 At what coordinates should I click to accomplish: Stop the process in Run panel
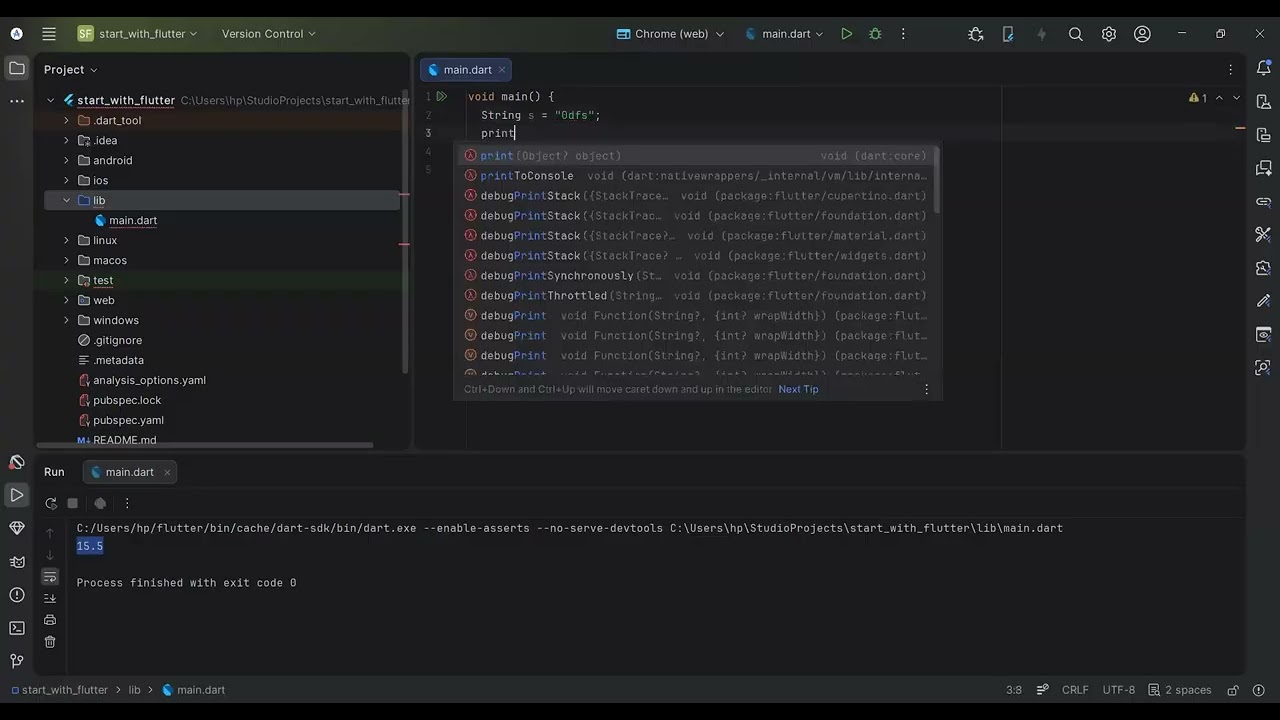[73, 503]
